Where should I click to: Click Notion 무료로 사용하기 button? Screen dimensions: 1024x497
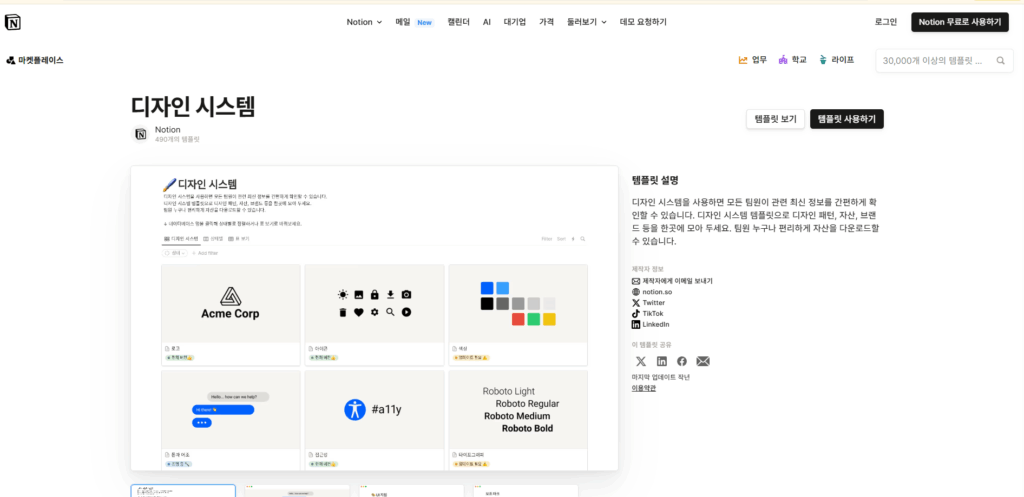[x=959, y=22]
